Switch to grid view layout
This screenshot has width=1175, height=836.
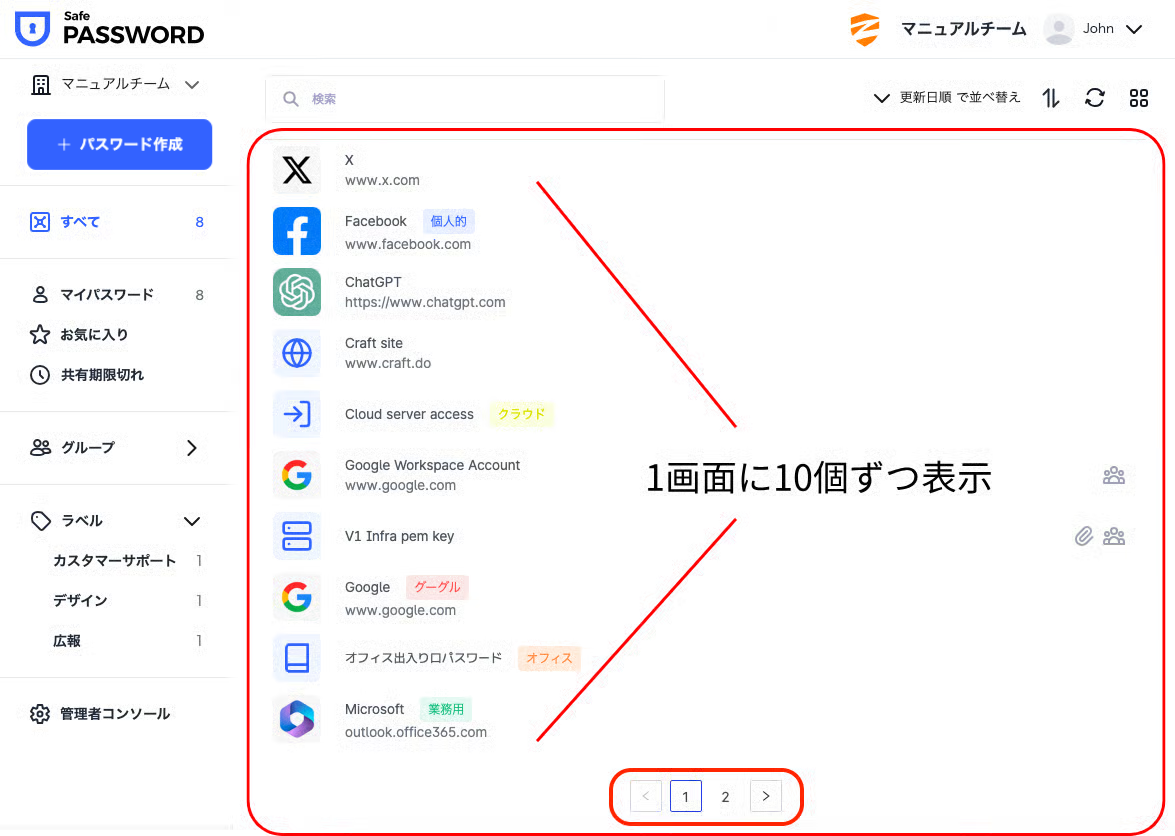[1139, 98]
